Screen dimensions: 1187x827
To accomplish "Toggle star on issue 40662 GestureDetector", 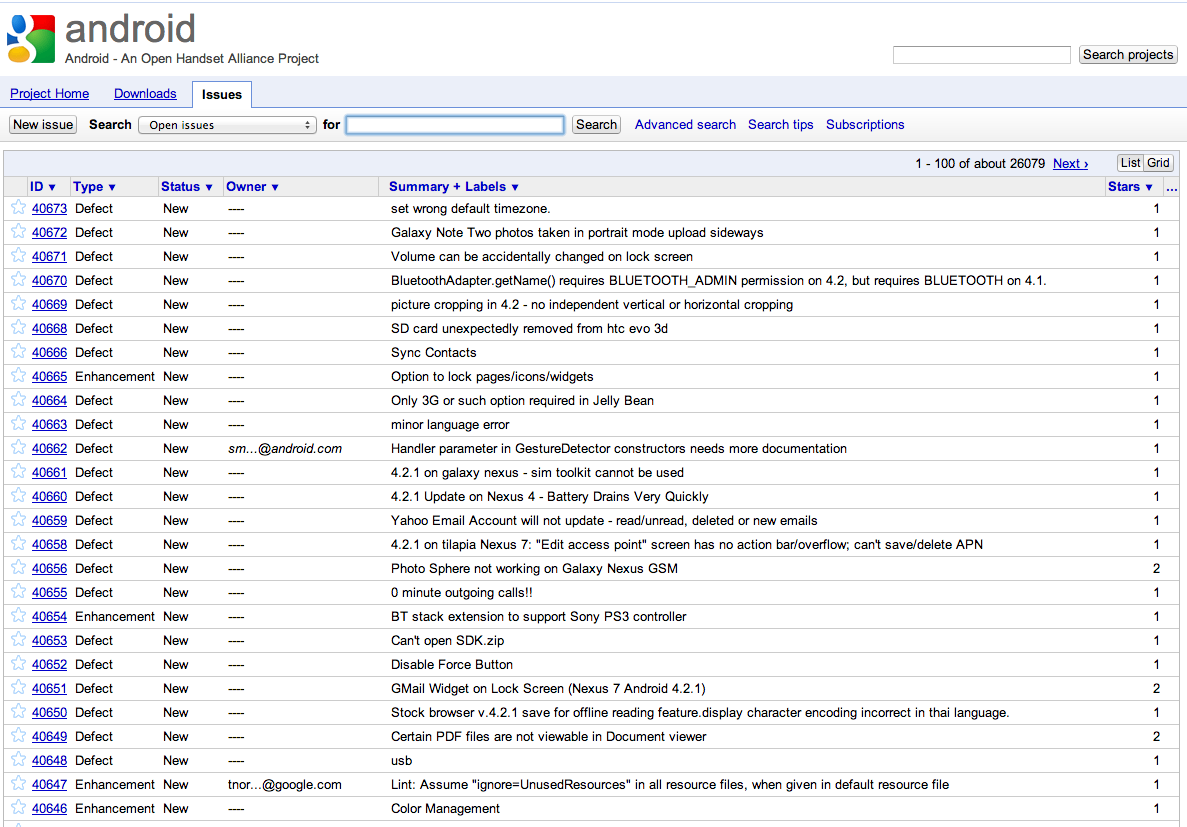I will pyautogui.click(x=18, y=448).
